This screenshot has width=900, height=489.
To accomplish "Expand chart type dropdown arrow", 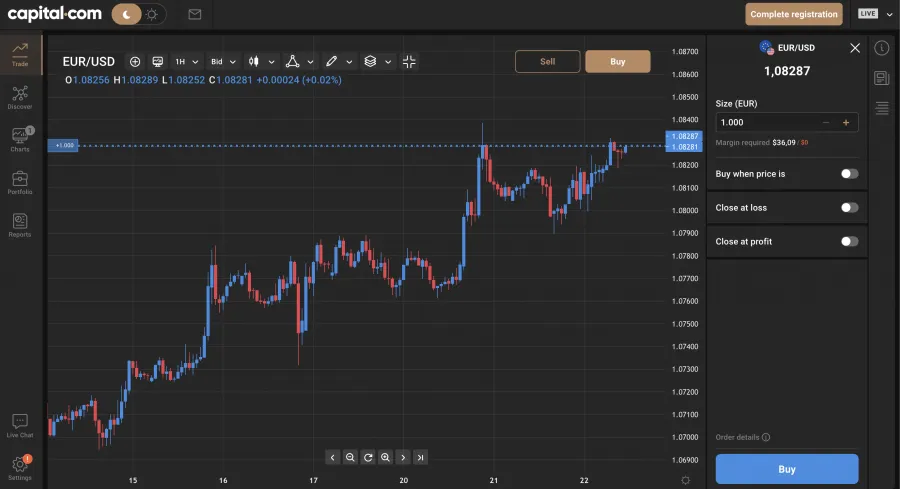I will (x=271, y=62).
